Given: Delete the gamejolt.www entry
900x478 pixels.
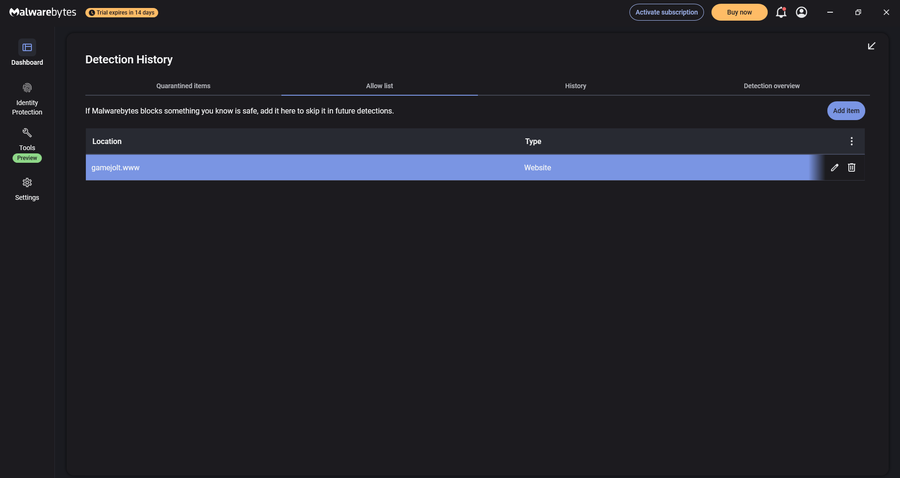Looking at the screenshot, I should (x=852, y=168).
